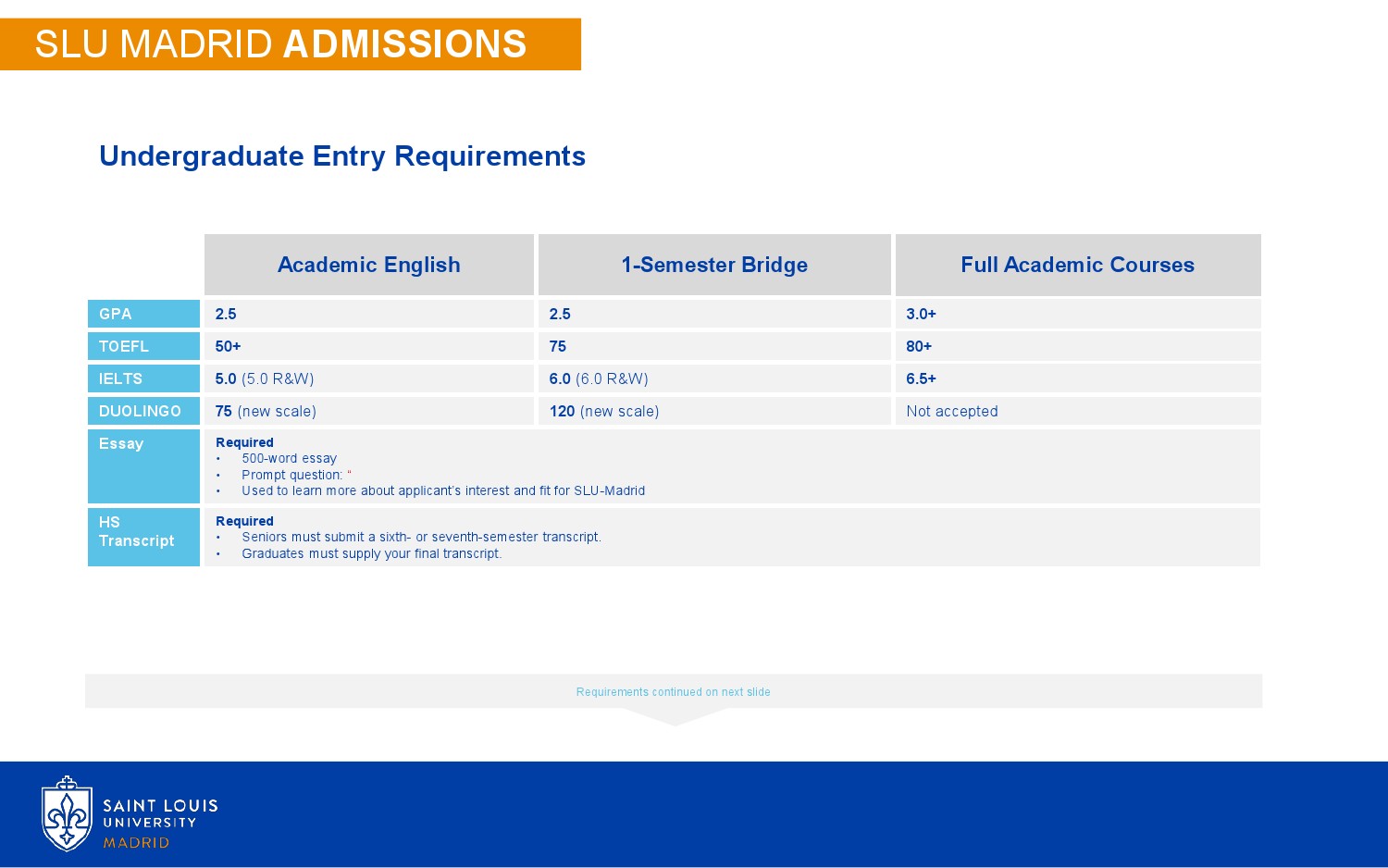This screenshot has height=868, width=1388.
Task: Click the Undergraduate Entry Requirements heading
Action: point(342,155)
